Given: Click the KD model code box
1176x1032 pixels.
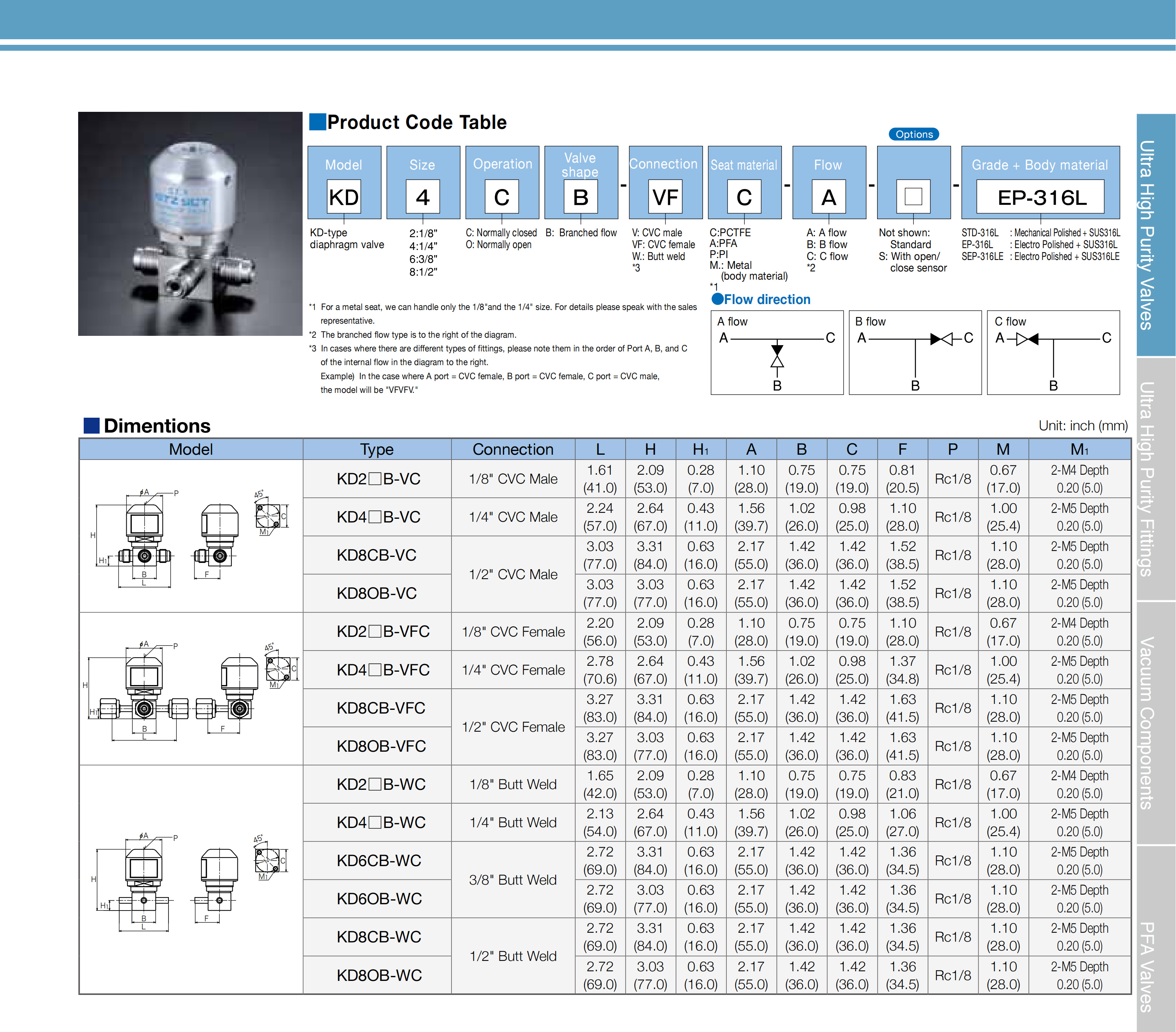Looking at the screenshot, I should point(343,197).
